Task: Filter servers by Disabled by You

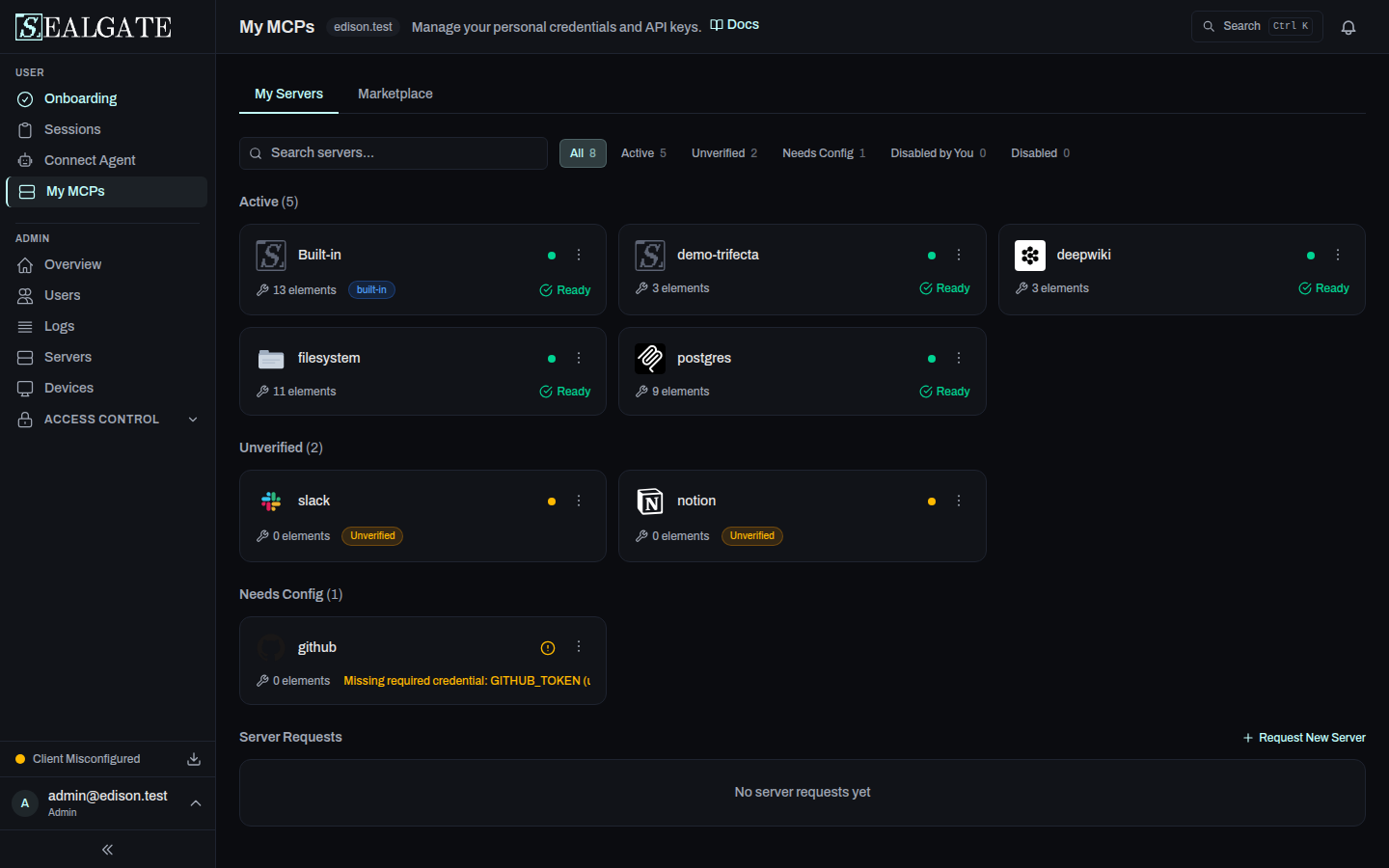Action: tap(938, 153)
